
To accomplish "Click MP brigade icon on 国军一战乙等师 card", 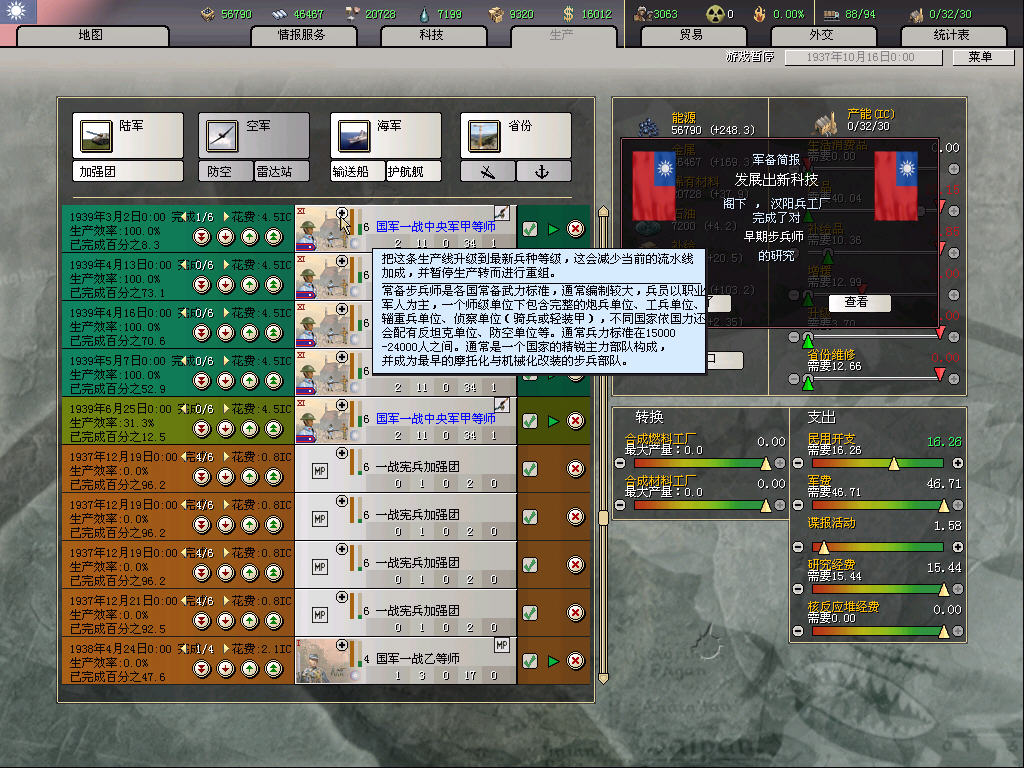I will (x=502, y=645).
